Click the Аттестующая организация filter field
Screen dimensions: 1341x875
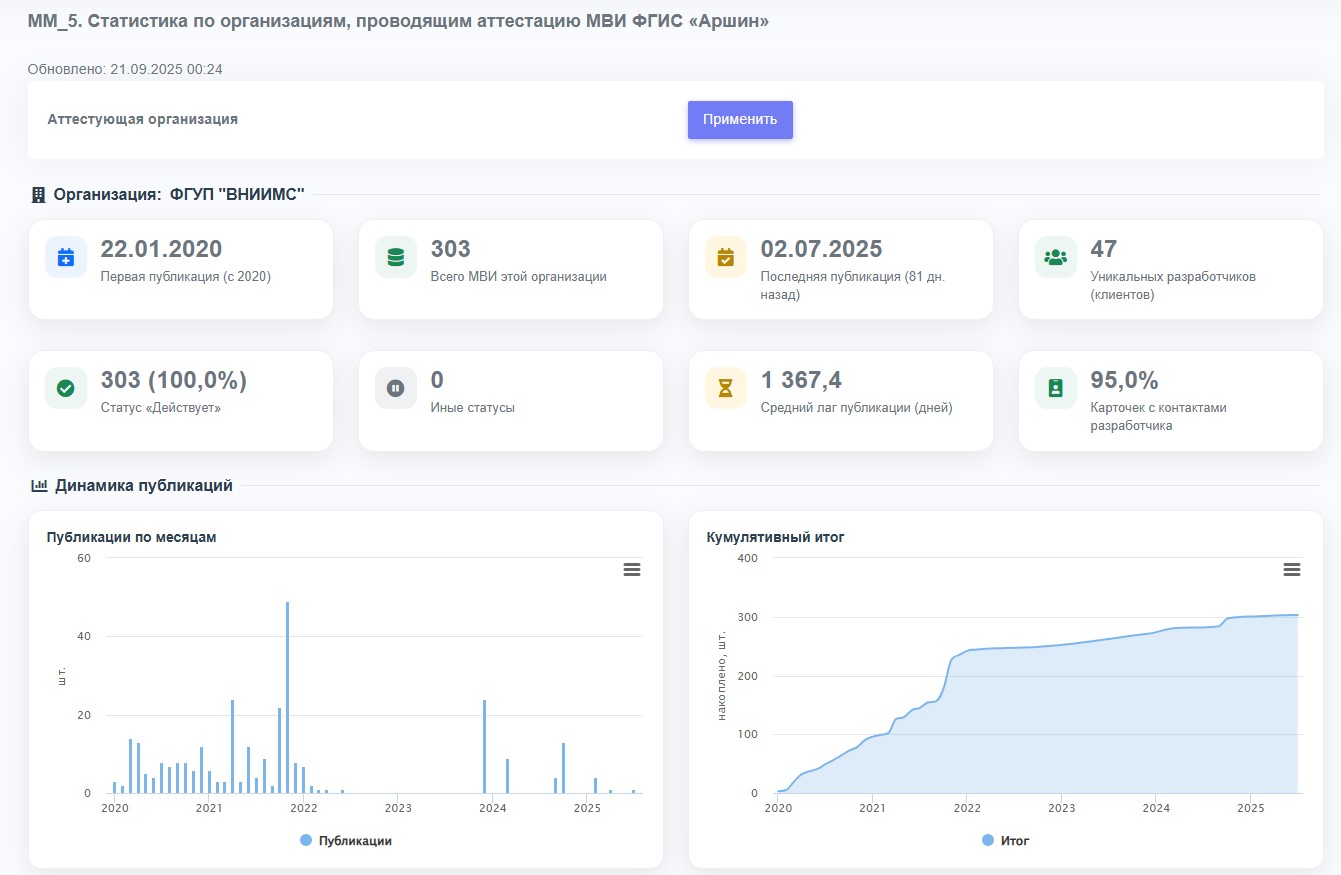(460, 120)
